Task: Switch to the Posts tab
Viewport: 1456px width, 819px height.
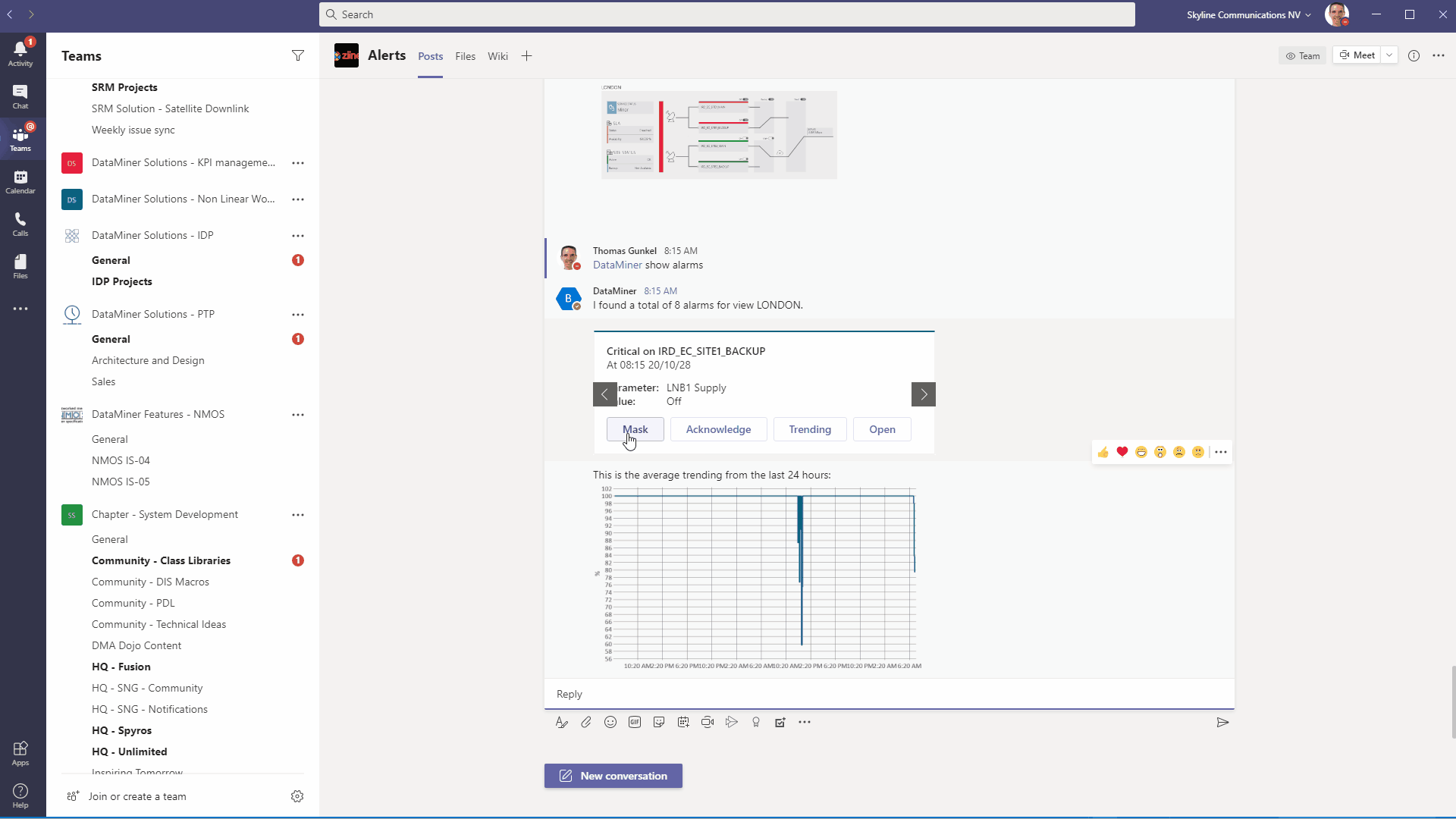Action: tap(431, 56)
